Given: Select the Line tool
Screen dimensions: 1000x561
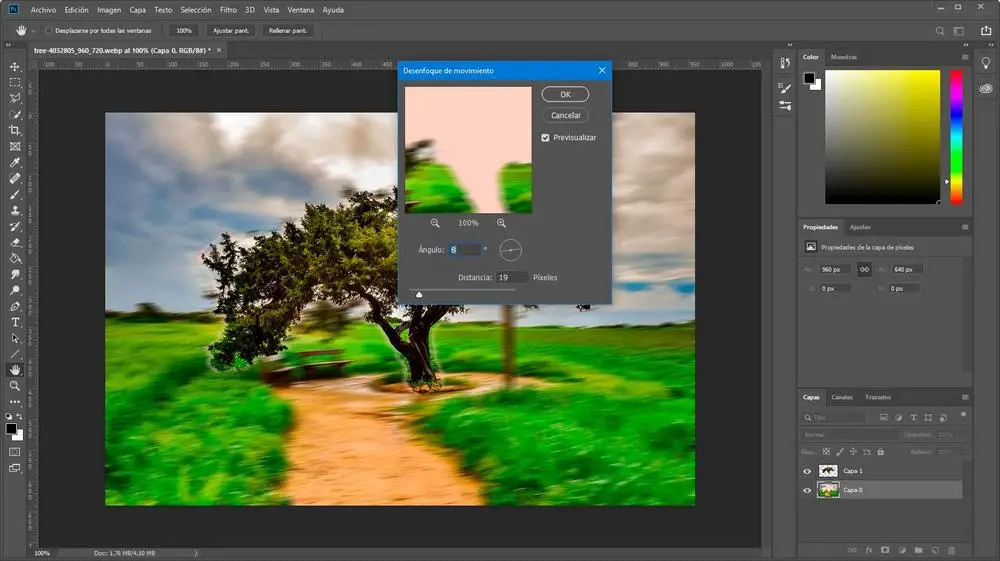Looking at the screenshot, I should coord(15,354).
